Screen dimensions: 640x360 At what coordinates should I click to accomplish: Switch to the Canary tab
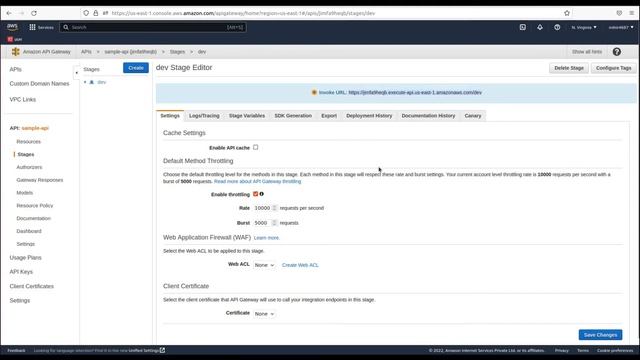pyautogui.click(x=473, y=116)
